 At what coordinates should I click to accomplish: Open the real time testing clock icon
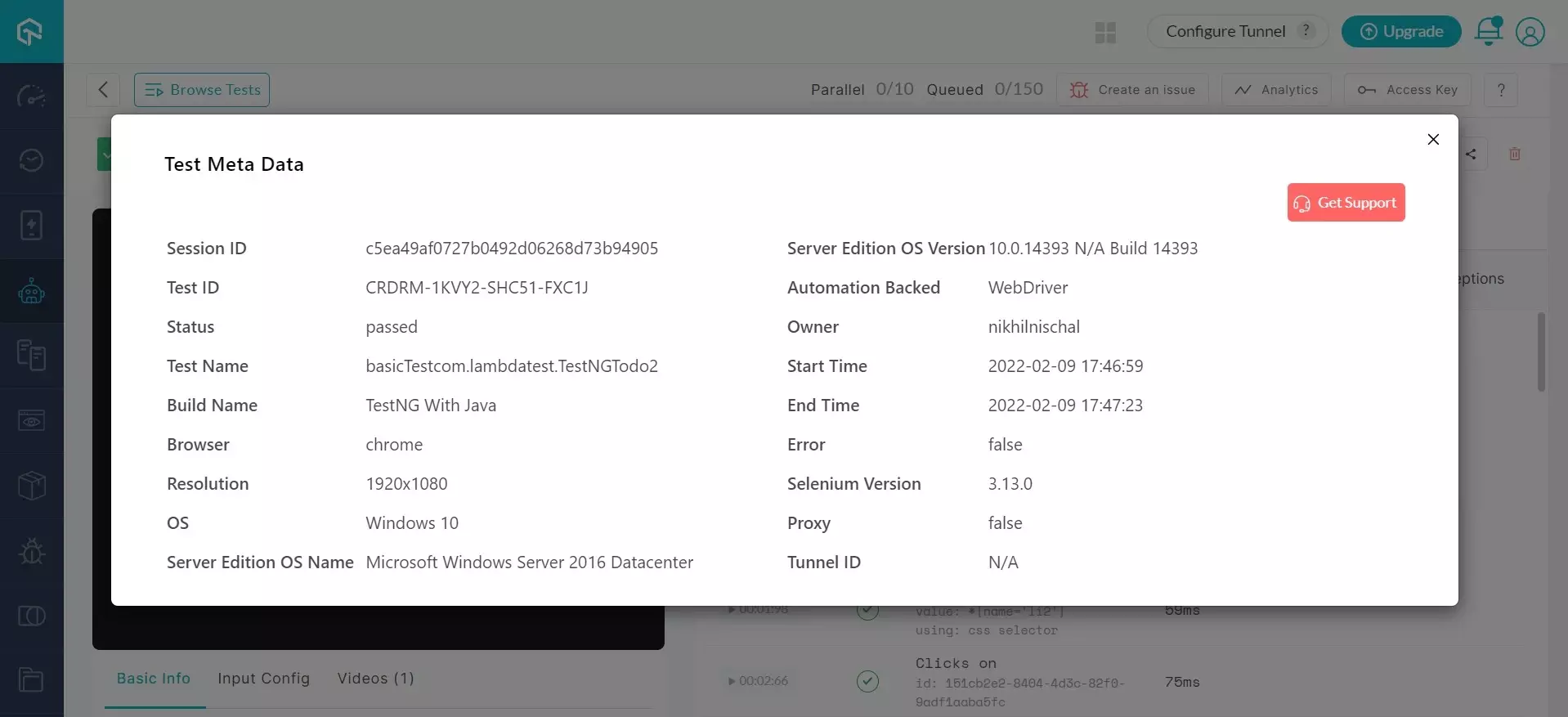[x=31, y=160]
